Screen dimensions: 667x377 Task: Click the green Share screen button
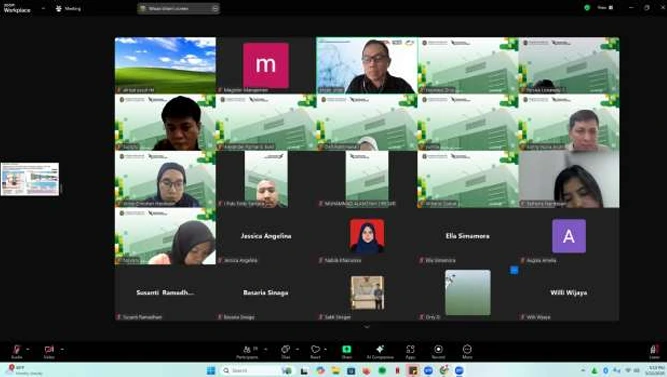(347, 351)
